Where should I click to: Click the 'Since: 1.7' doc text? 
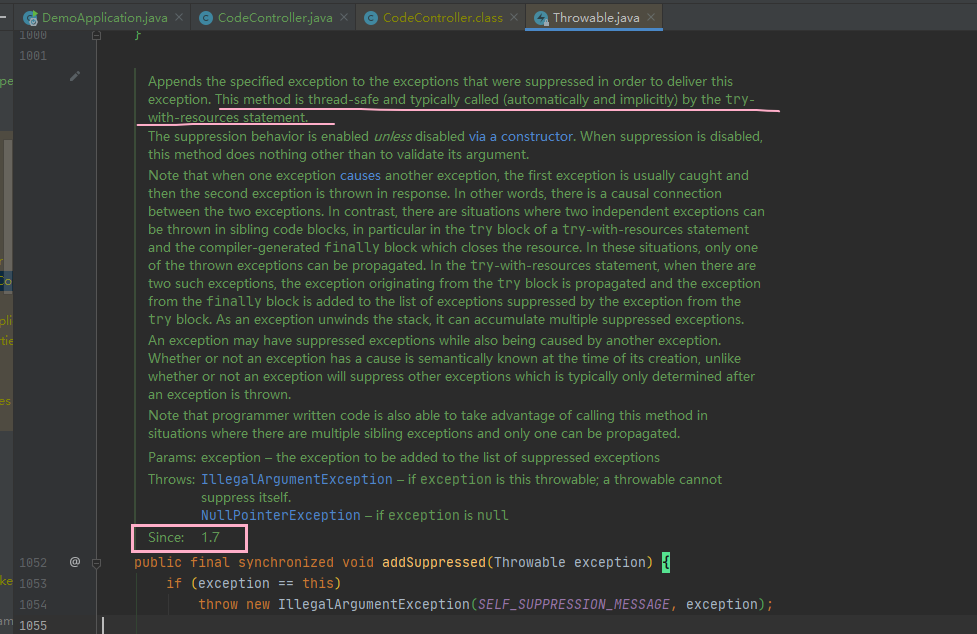pos(184,537)
